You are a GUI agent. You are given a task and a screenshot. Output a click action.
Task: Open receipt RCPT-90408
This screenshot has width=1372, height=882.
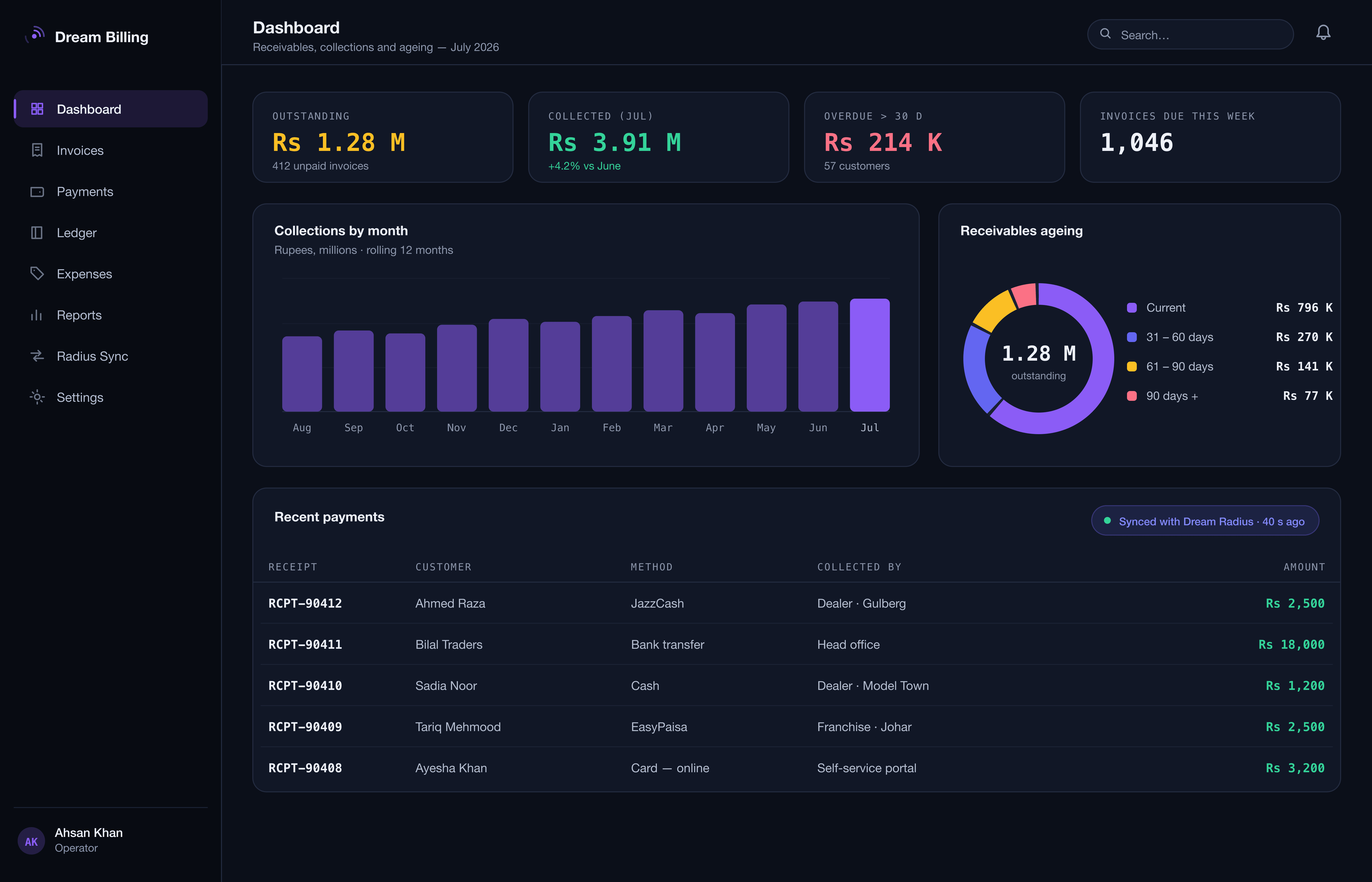coord(305,768)
